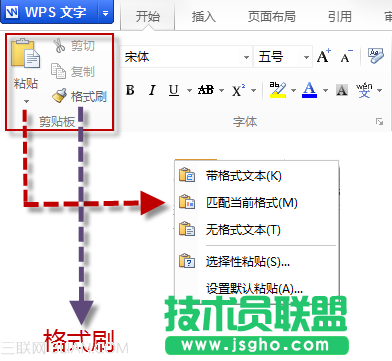Switch to the 页面布局 ribbon tab
The width and height of the screenshot is (392, 361).
point(272,16)
